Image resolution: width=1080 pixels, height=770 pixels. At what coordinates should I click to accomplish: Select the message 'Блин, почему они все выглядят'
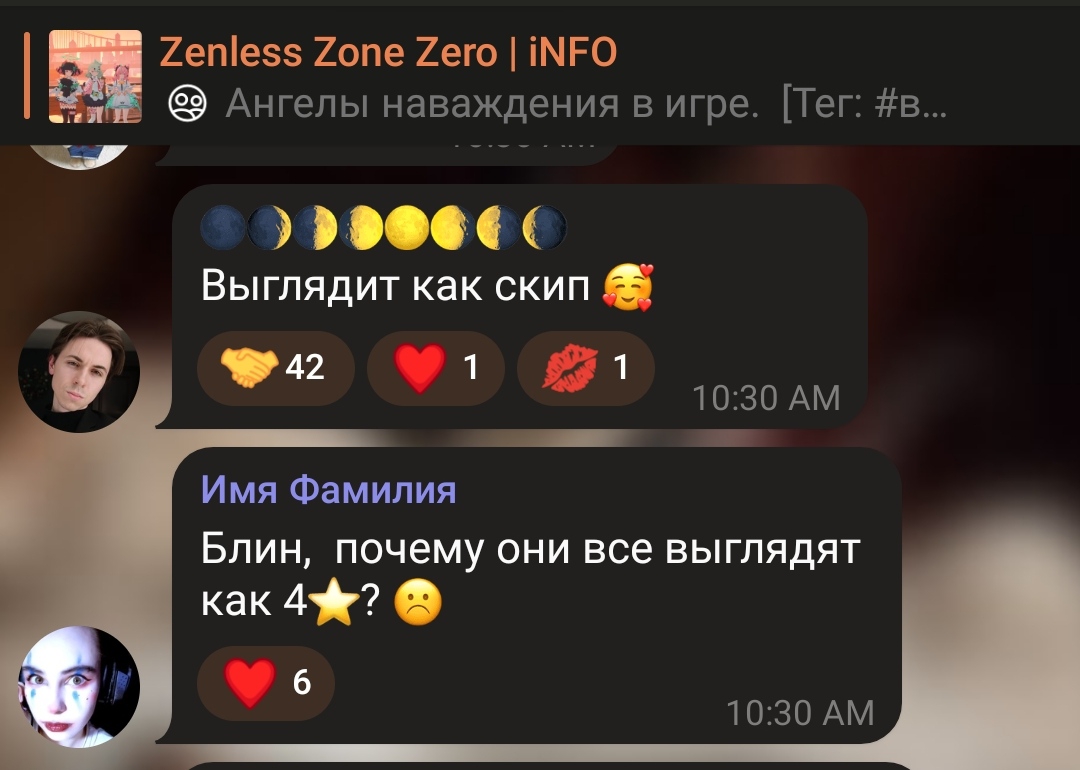click(x=530, y=551)
